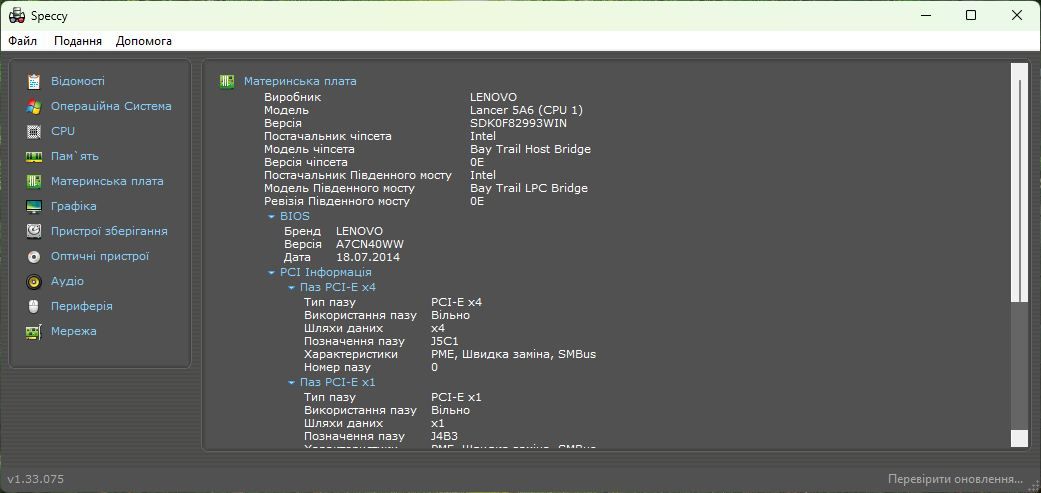Click the Паз PCI-E x4 heading
The image size is (1041, 493).
point(338,287)
